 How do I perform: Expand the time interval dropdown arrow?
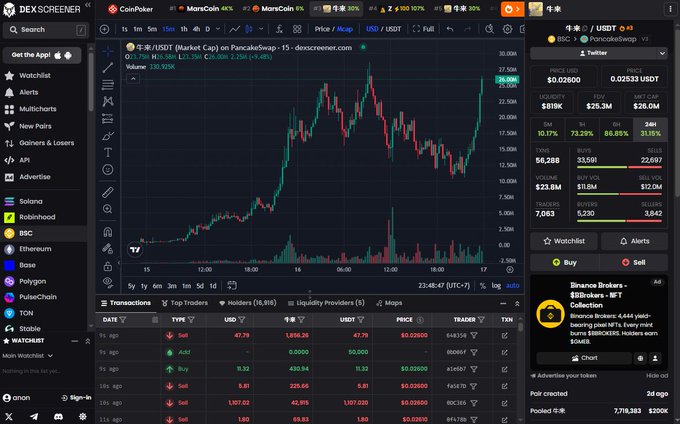(218, 29)
